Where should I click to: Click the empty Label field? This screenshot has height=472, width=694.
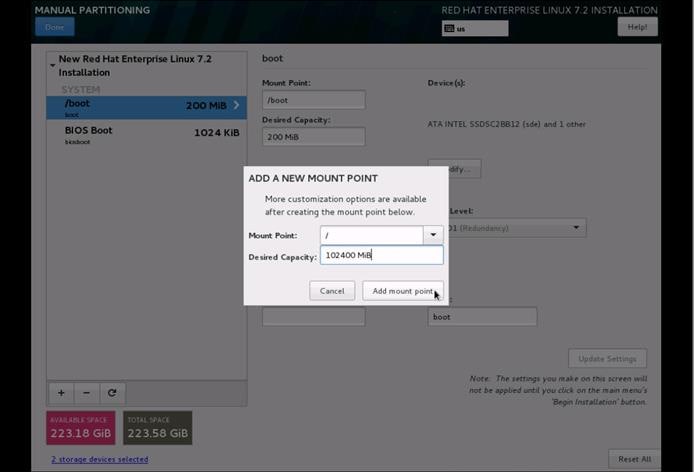click(x=314, y=317)
